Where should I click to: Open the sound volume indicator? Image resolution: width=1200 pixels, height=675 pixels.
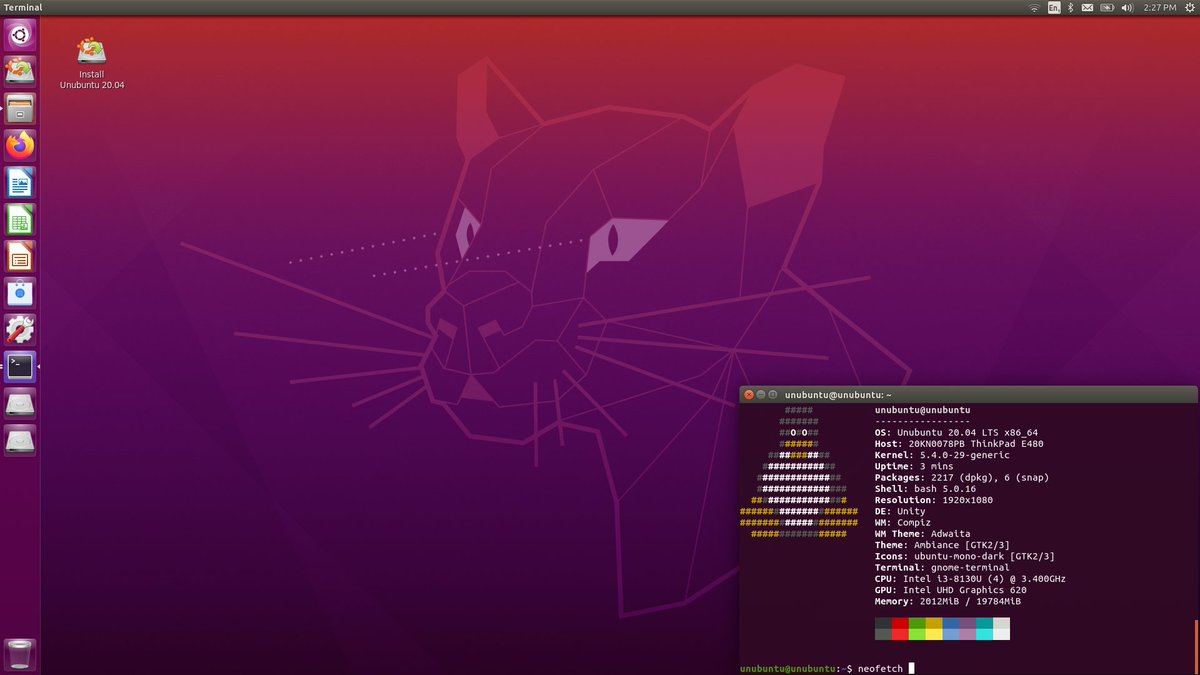(x=1127, y=7)
